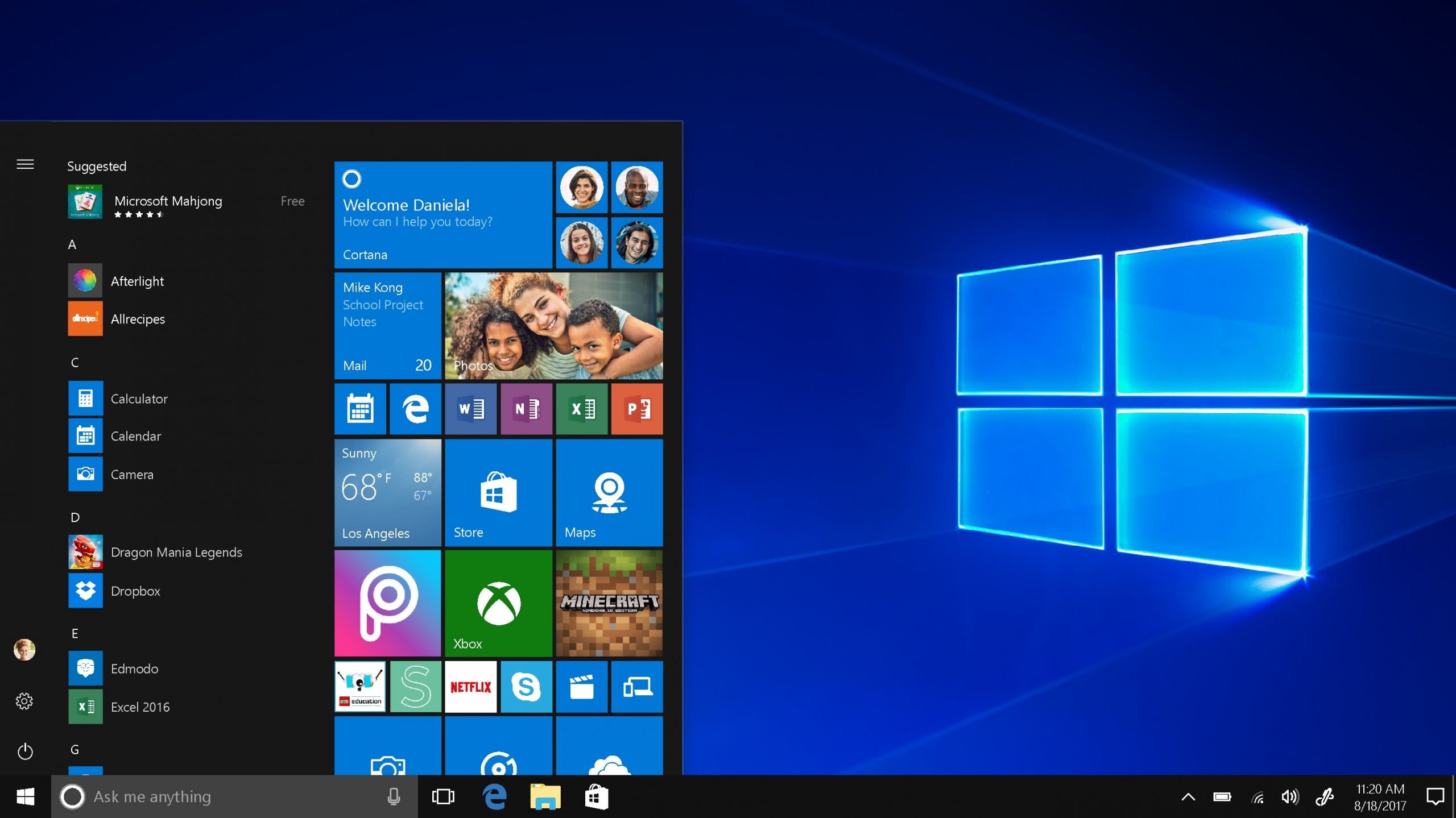Expand the Start menu hamburger button
The height and width of the screenshot is (818, 1456).
[24, 164]
